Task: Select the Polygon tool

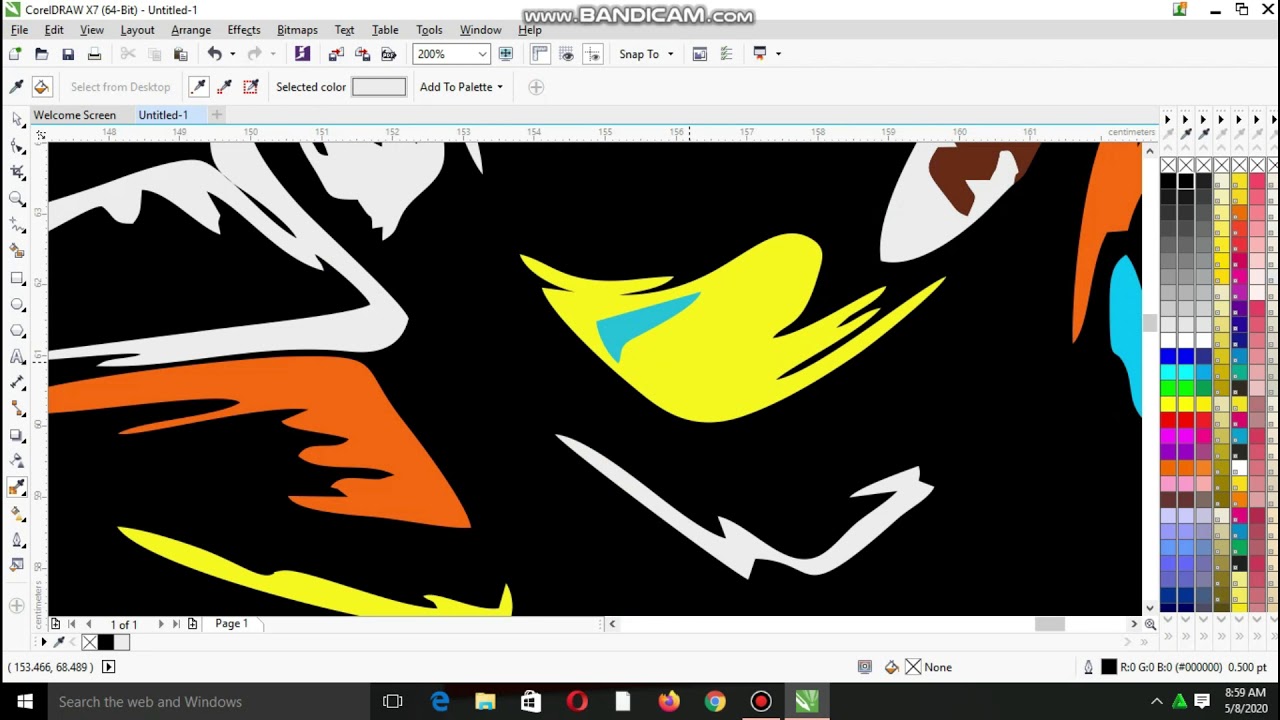Action: coord(17,330)
